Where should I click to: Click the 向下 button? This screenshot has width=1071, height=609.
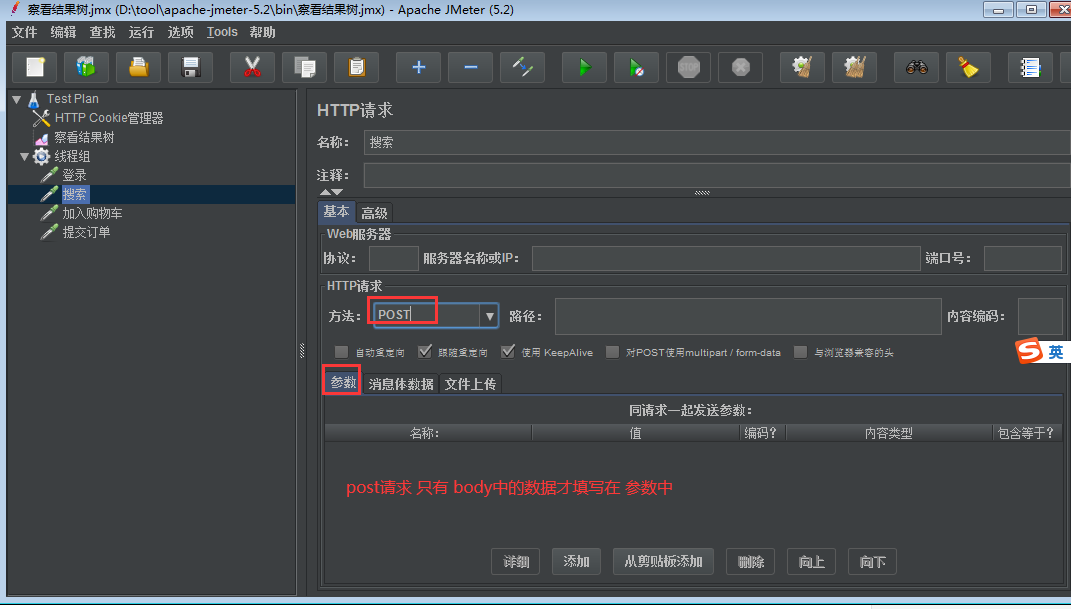click(872, 561)
